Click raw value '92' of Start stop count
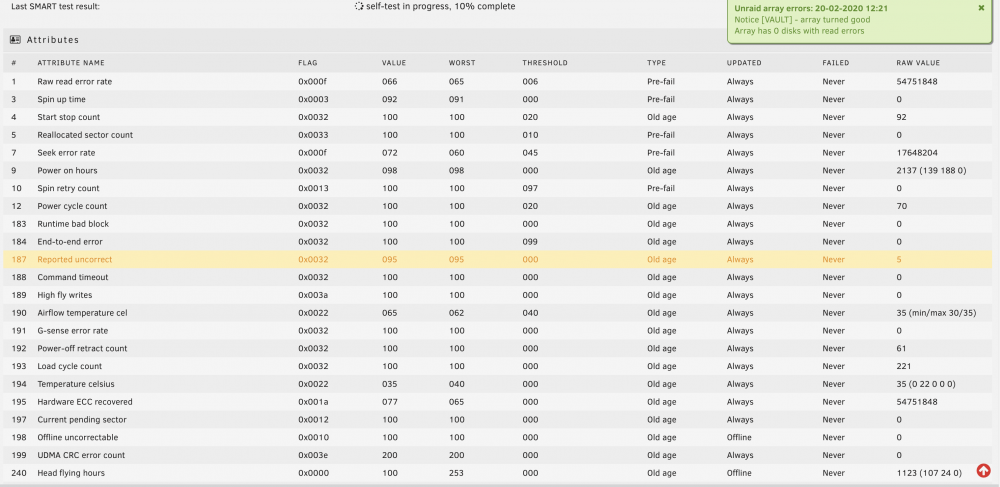Image resolution: width=1000 pixels, height=487 pixels. tap(901, 117)
